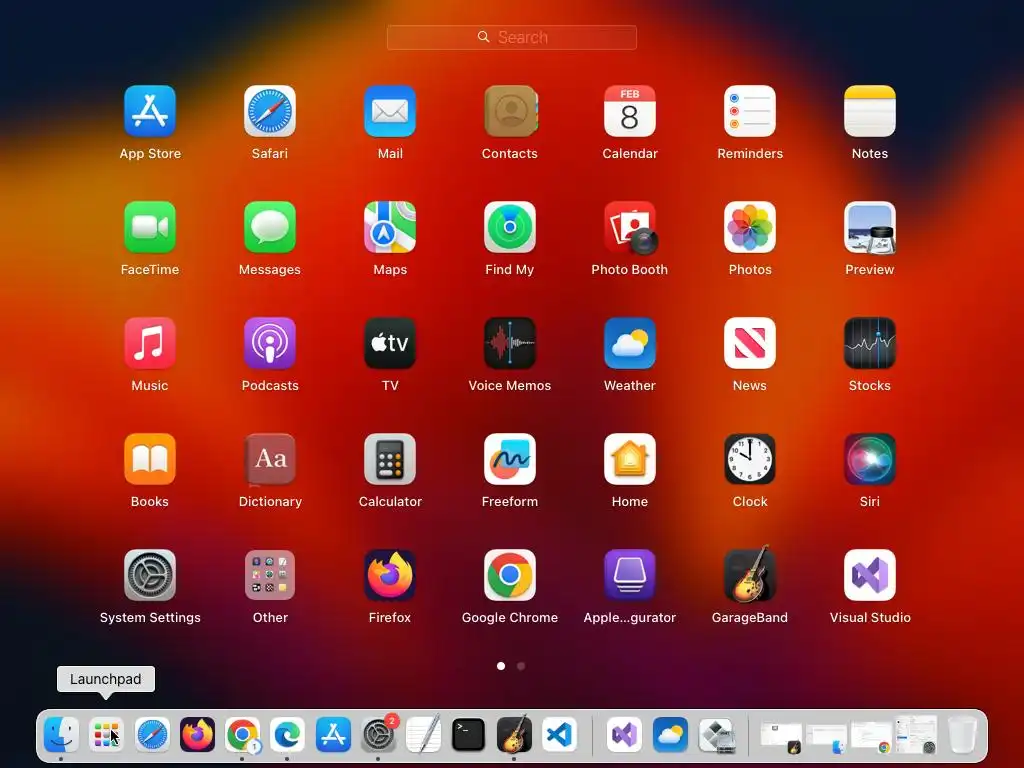Open System Settings from Launchpad grid

pyautogui.click(x=150, y=575)
